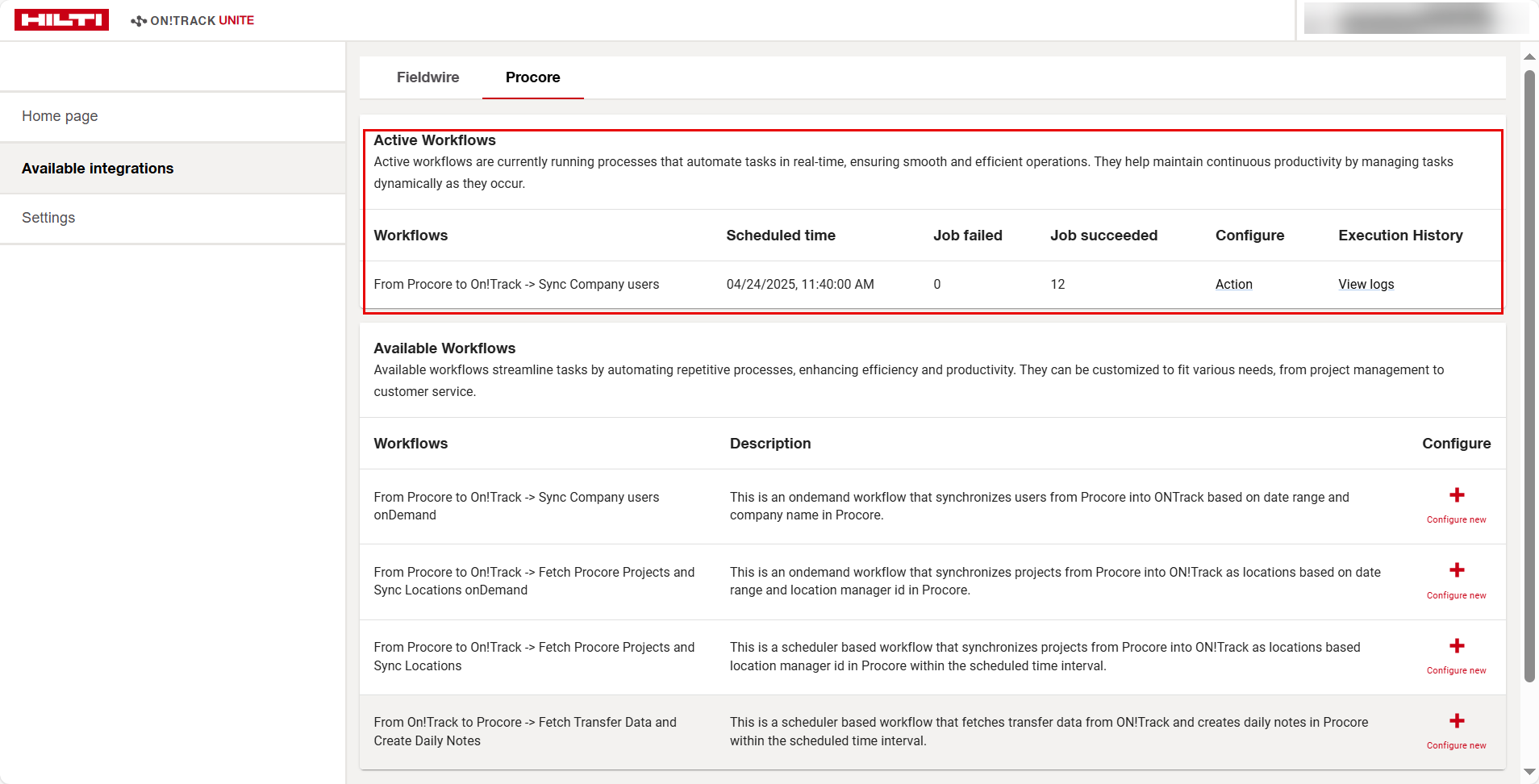Click workflow name Sync Locations onDemand
This screenshot has height=784, width=1539.
click(x=534, y=582)
